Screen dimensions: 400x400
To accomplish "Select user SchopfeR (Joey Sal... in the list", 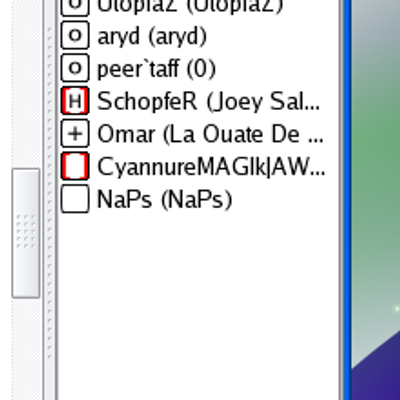I will pyautogui.click(x=209, y=101).
